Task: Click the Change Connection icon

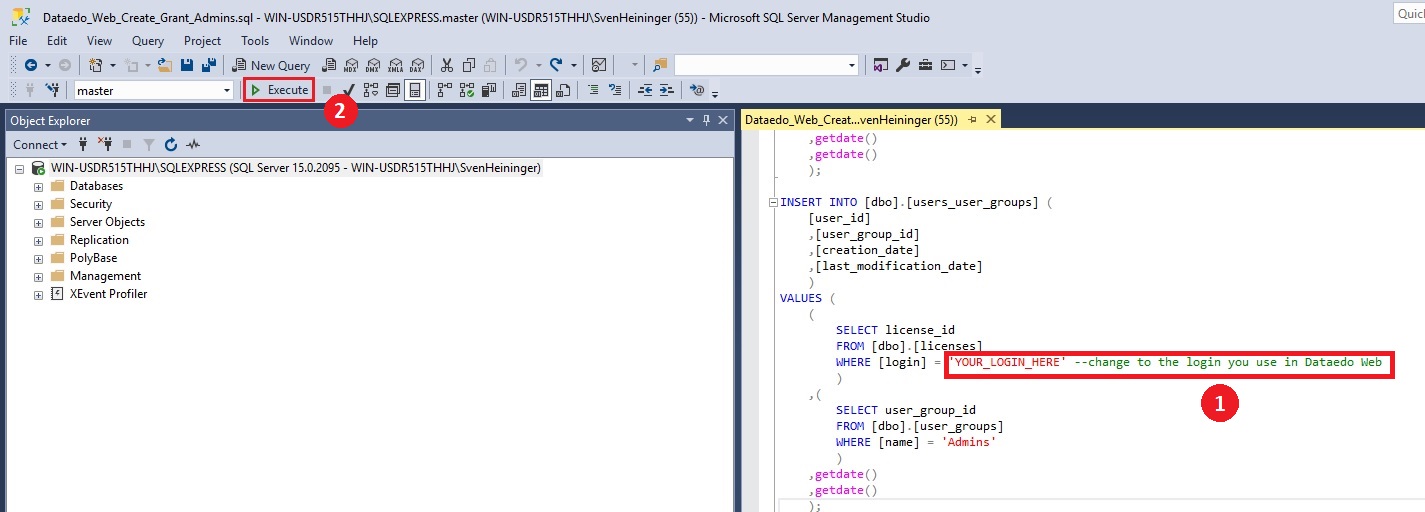Action: [54, 90]
